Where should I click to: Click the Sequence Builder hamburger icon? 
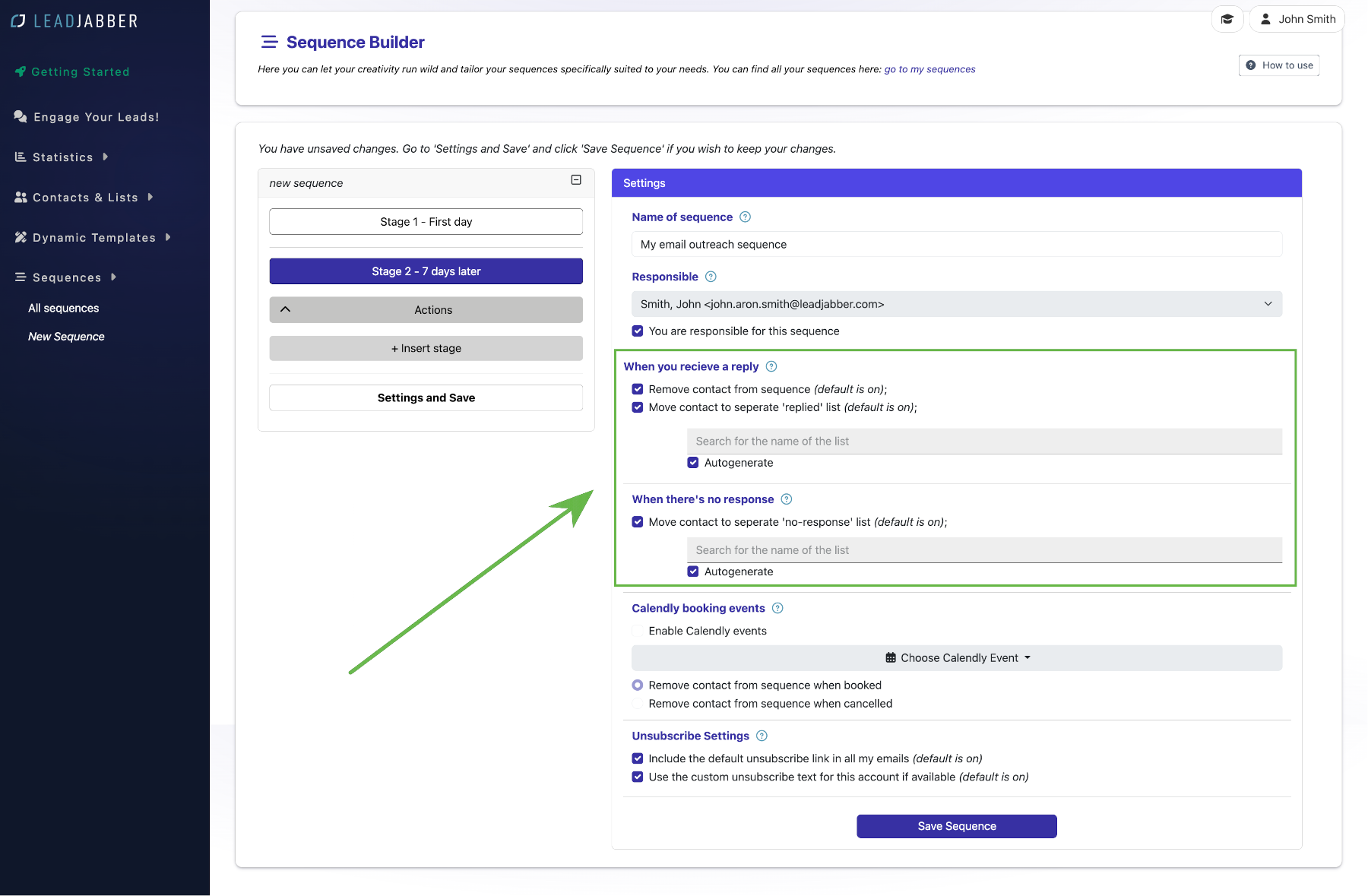coord(269,42)
